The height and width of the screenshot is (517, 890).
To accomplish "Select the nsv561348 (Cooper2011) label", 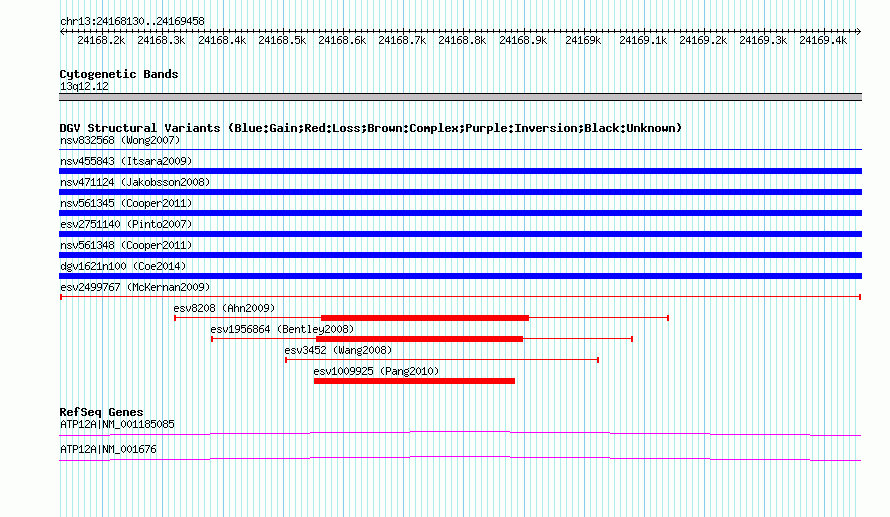I will tap(126, 245).
